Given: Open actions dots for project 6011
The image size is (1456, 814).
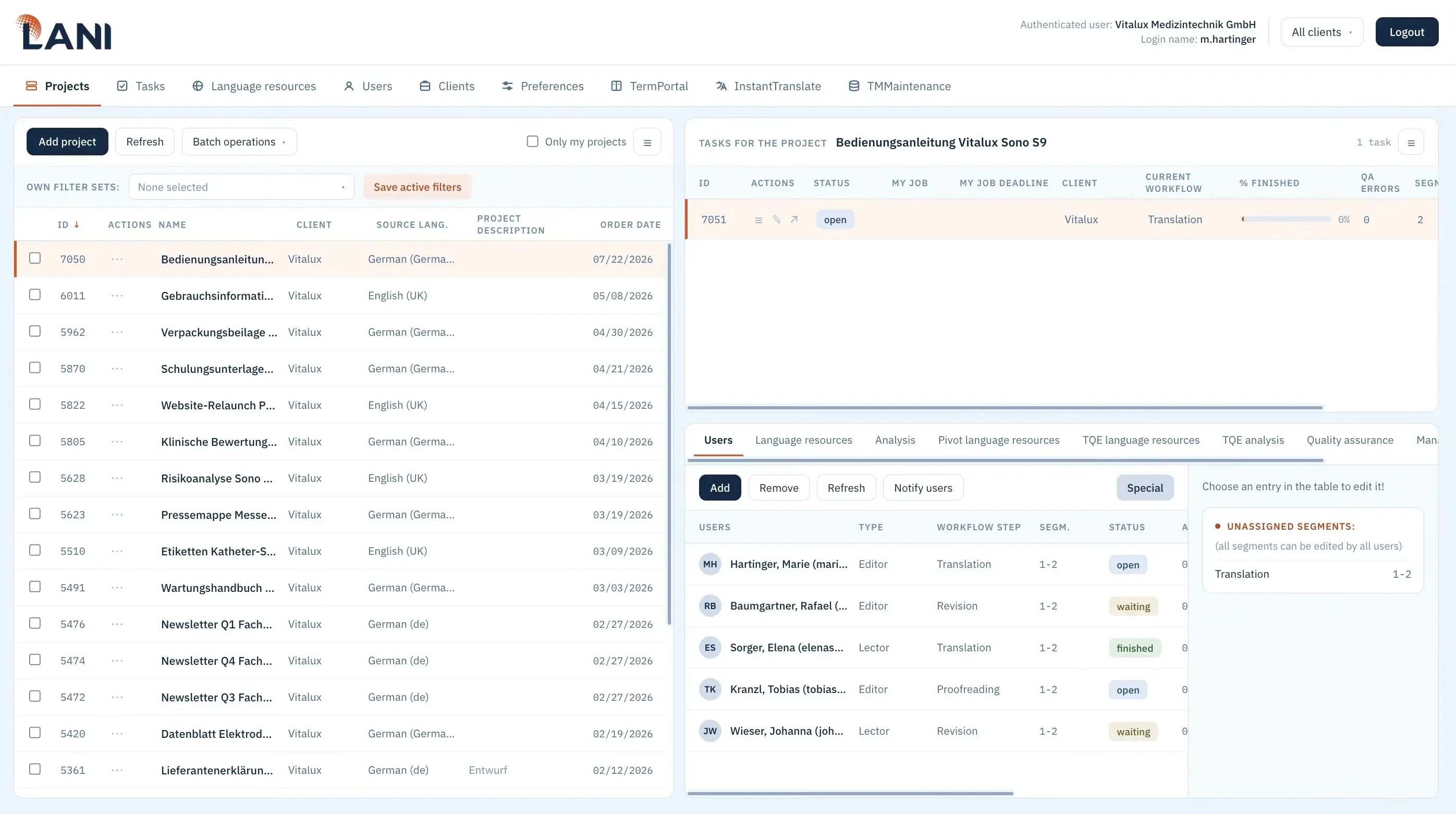Looking at the screenshot, I should coord(117,296).
